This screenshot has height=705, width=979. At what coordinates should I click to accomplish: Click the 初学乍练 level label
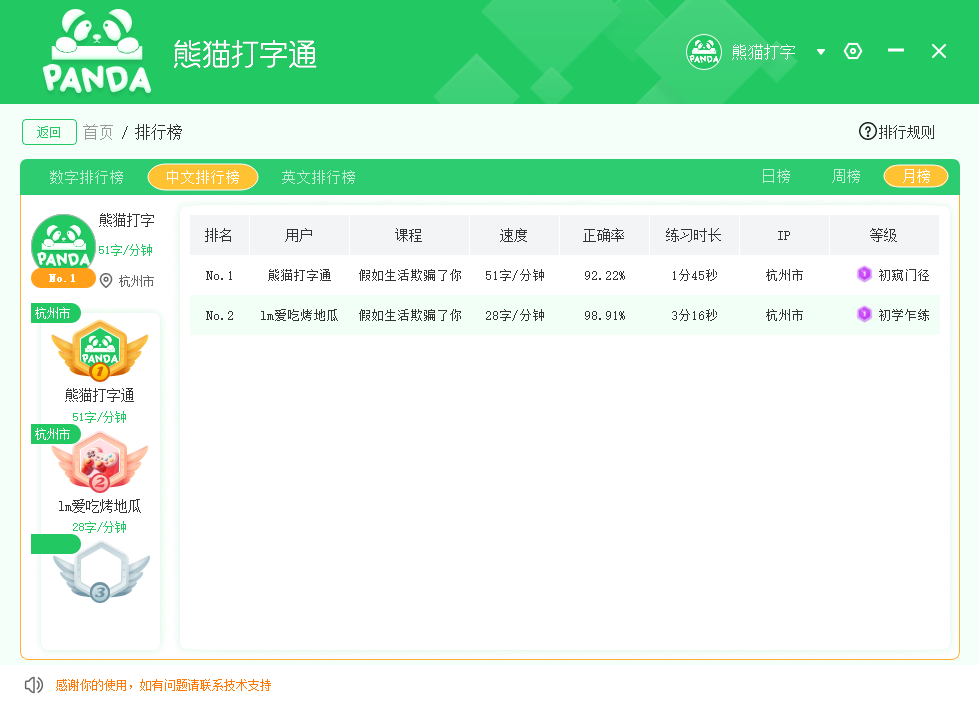[903, 315]
